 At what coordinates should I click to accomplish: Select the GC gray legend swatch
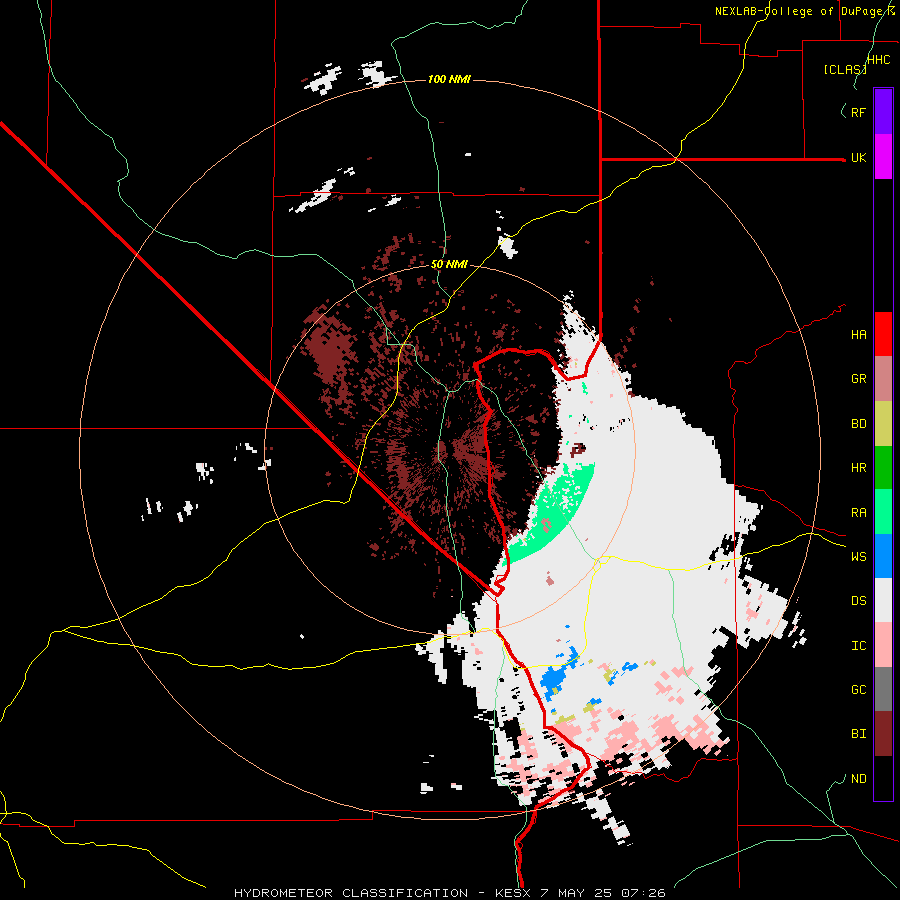[883, 689]
